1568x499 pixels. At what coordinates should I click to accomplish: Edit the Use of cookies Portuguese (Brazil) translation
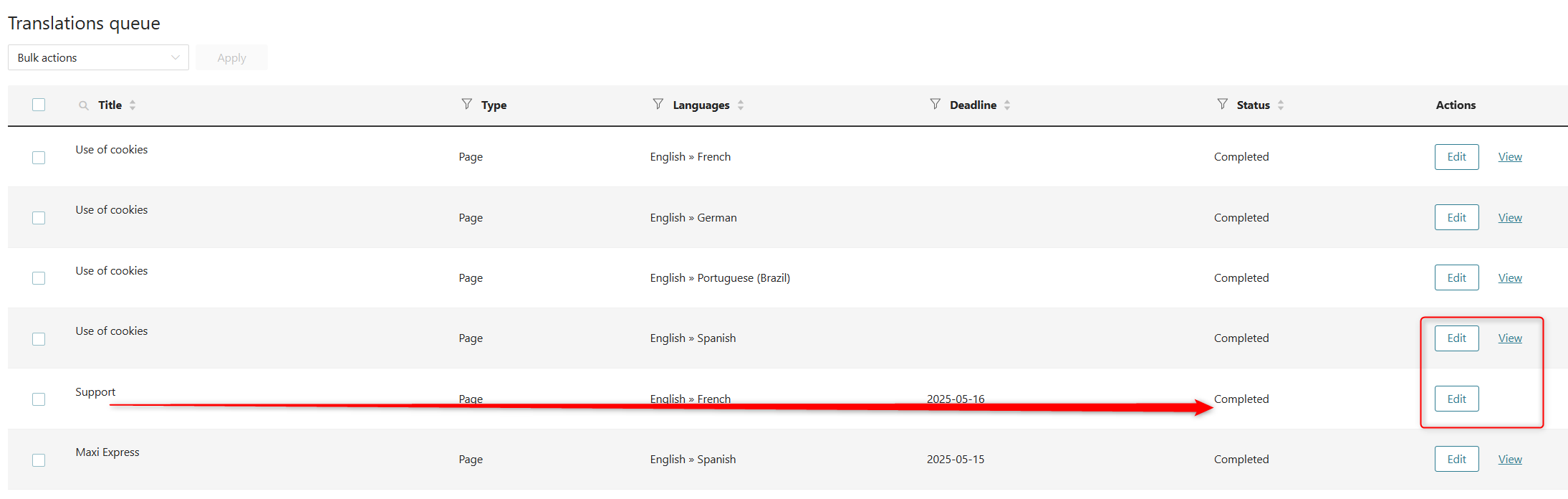(1456, 277)
